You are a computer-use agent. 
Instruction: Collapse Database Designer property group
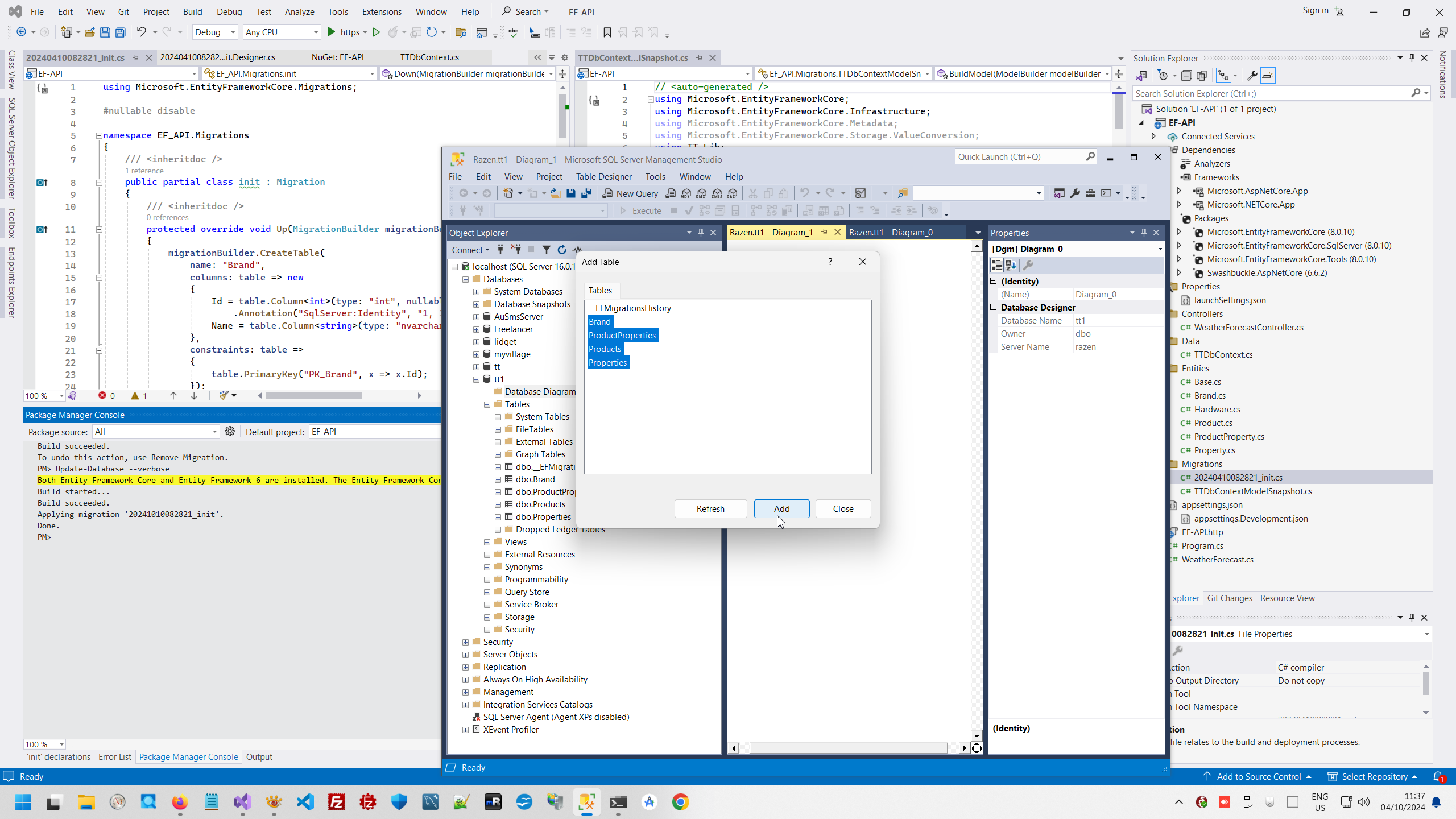pyautogui.click(x=994, y=307)
